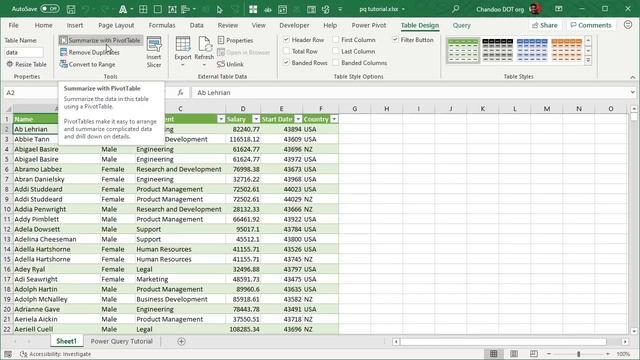Click the Table Name input field
The image size is (640, 360).
pos(24,52)
